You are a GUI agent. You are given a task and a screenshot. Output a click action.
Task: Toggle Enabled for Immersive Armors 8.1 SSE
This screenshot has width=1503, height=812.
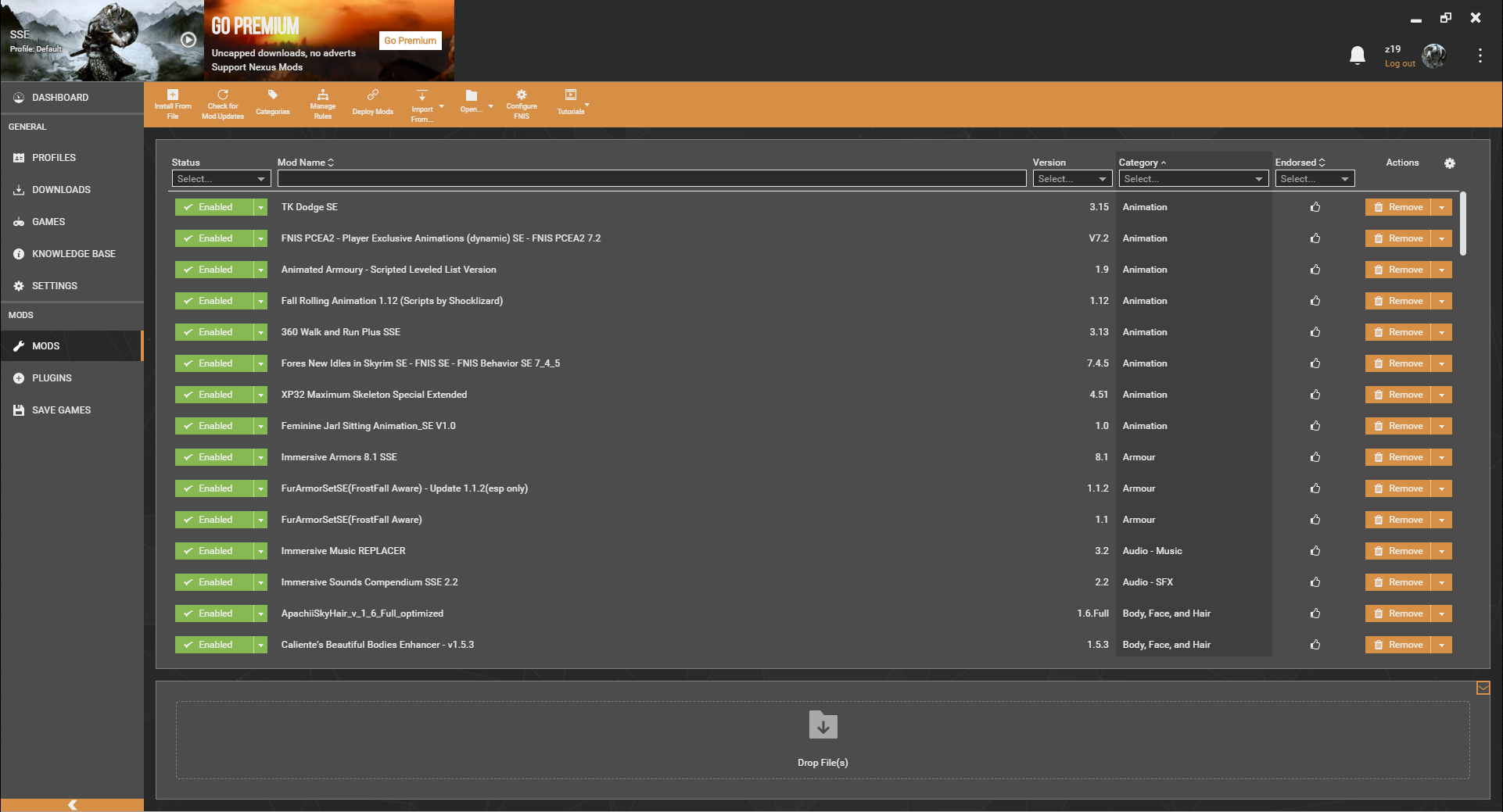coord(214,457)
